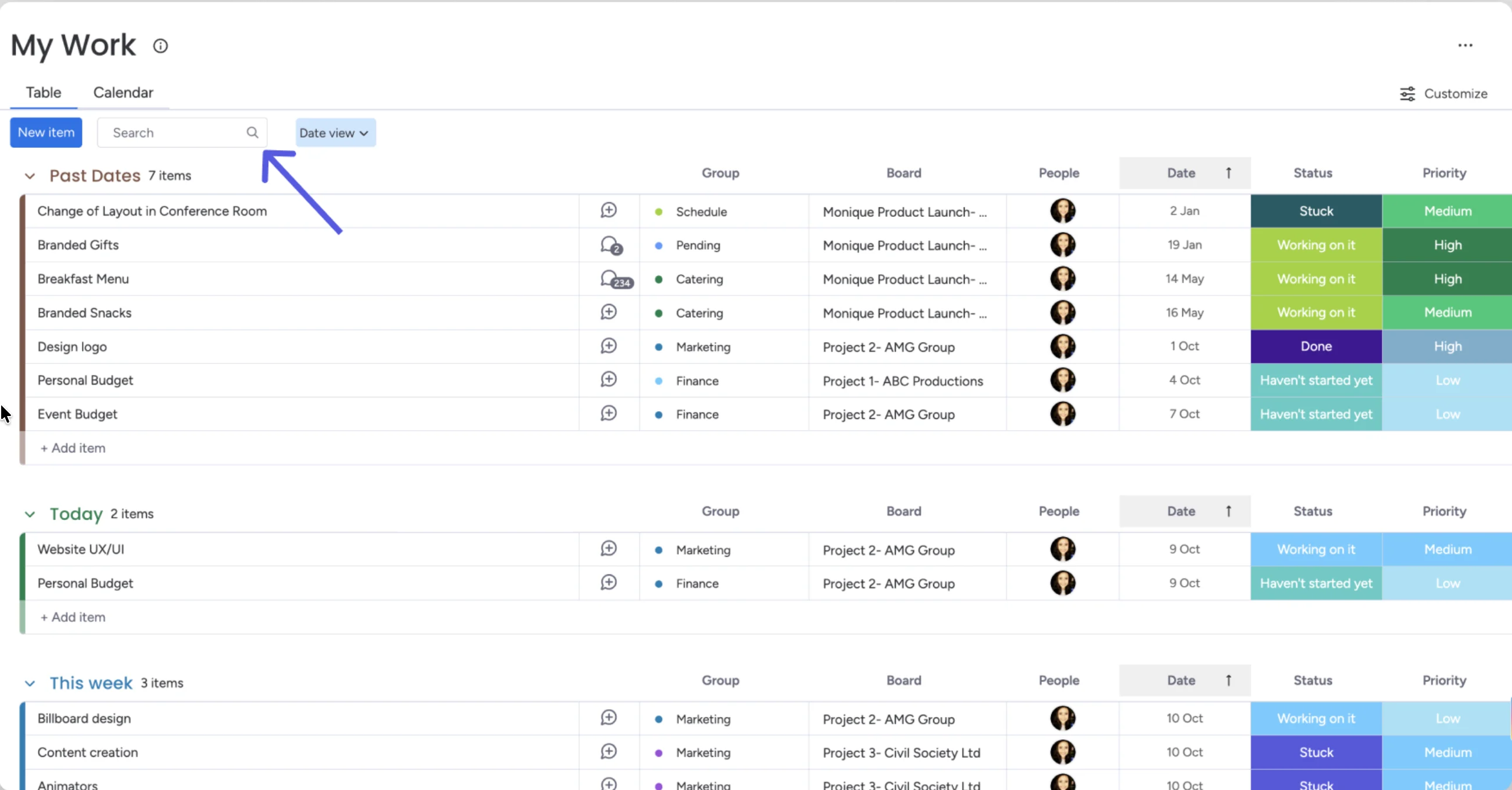Open the three-dots options menu
Image resolution: width=1512 pixels, height=790 pixels.
1465,45
